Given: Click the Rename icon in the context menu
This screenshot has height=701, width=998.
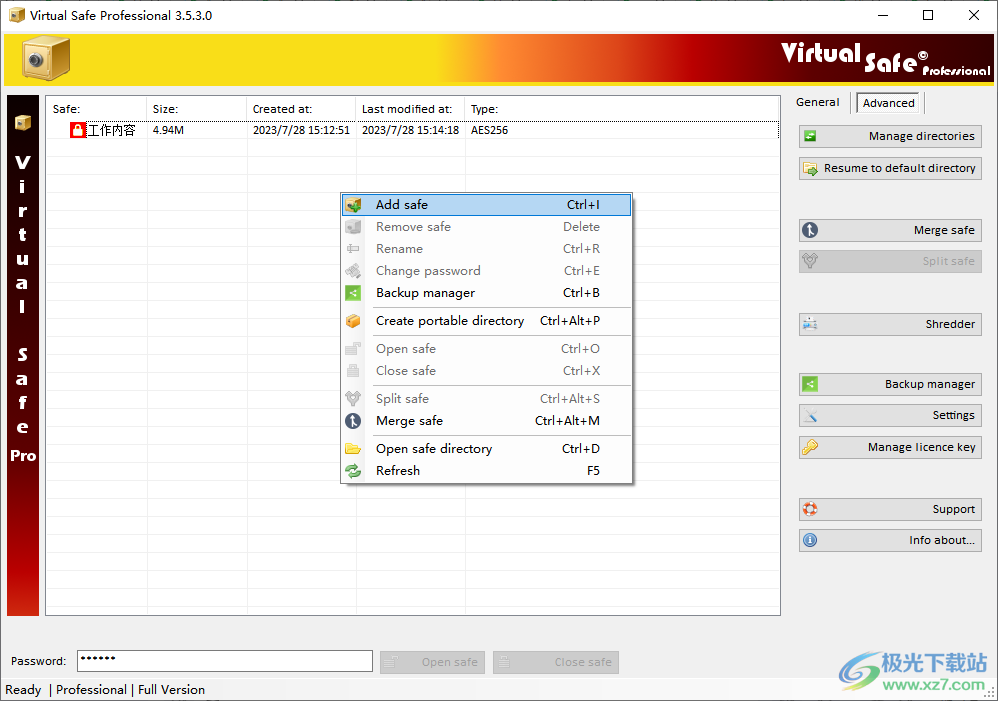Looking at the screenshot, I should click(353, 249).
